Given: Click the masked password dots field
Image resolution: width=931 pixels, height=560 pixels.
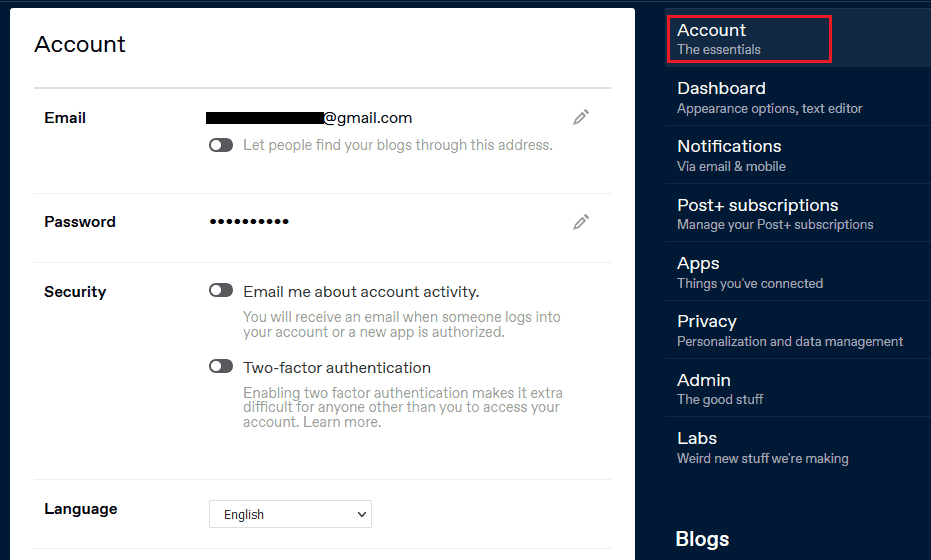Looking at the screenshot, I should pos(249,222).
